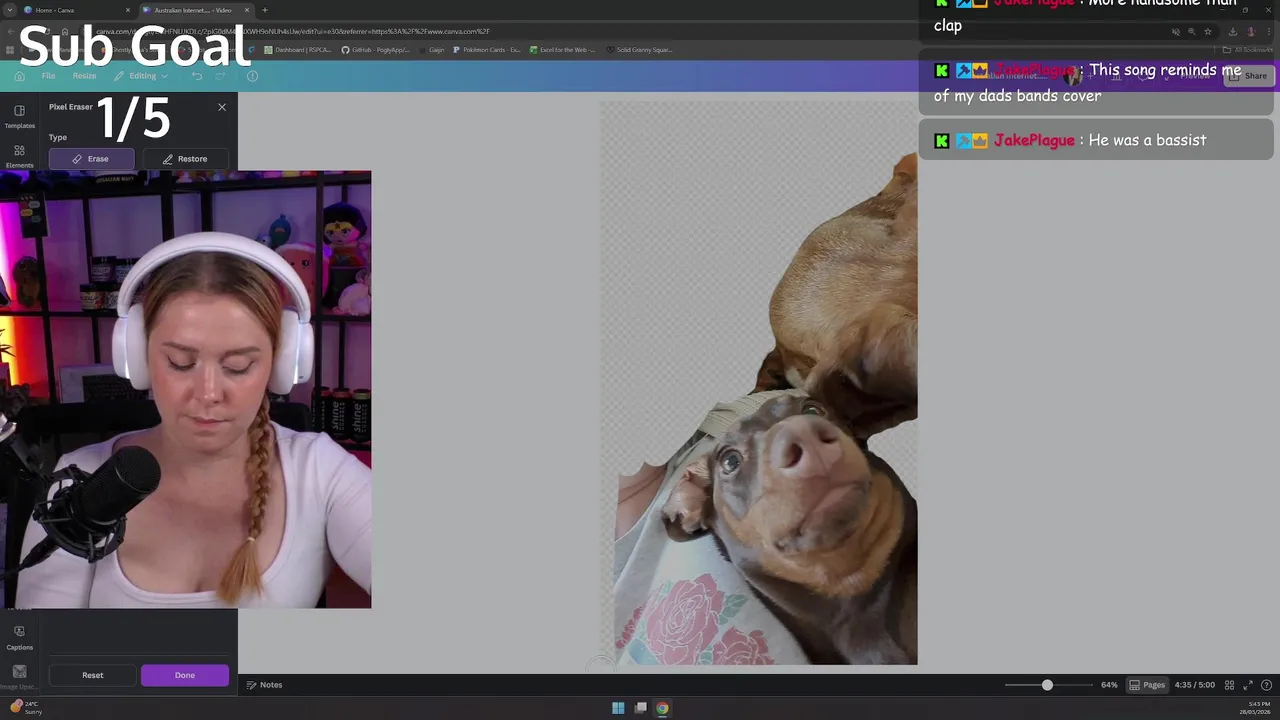Select the Erase brush type

pyautogui.click(x=91, y=159)
